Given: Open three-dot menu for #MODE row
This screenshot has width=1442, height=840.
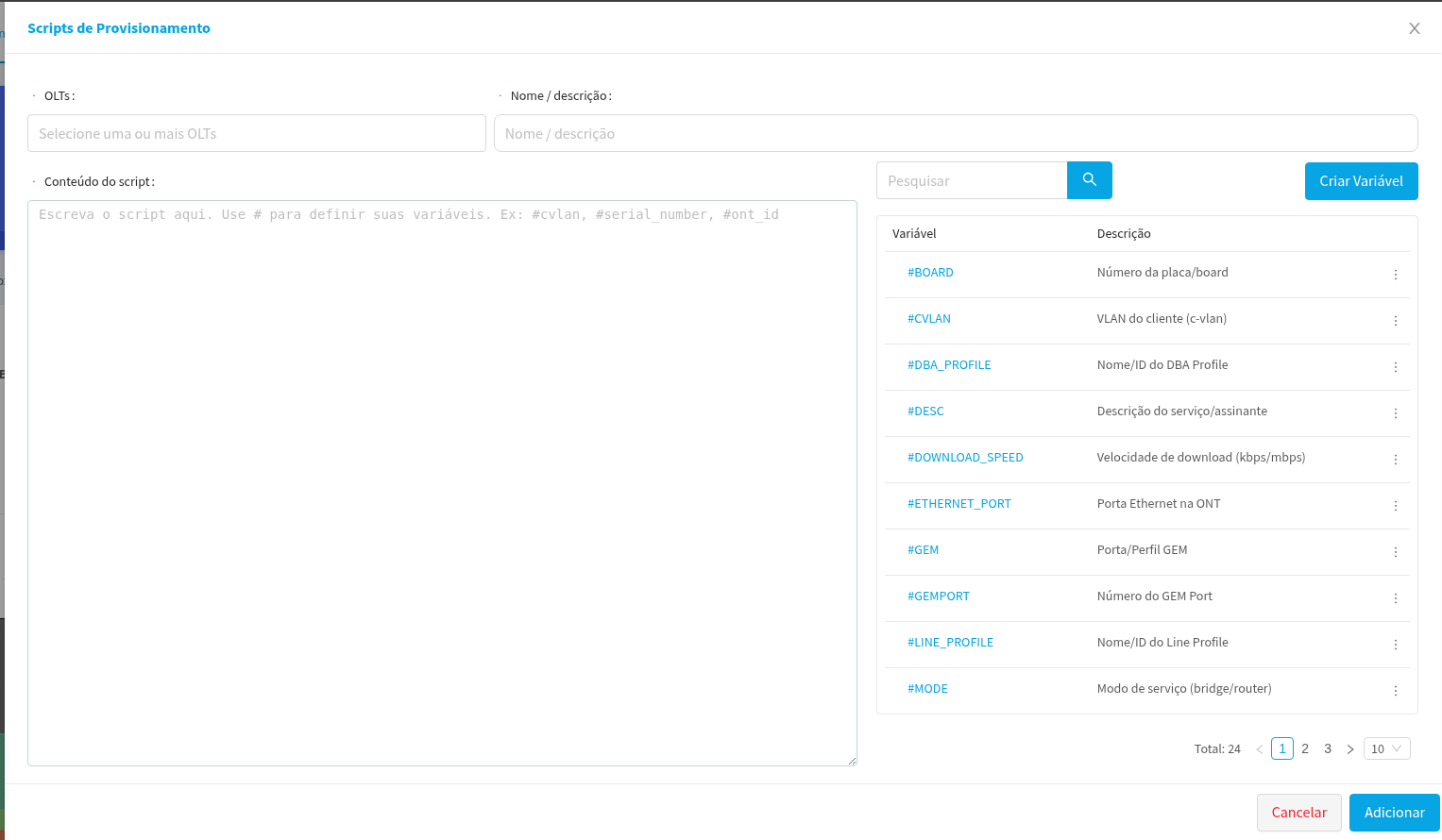Looking at the screenshot, I should tap(1395, 690).
